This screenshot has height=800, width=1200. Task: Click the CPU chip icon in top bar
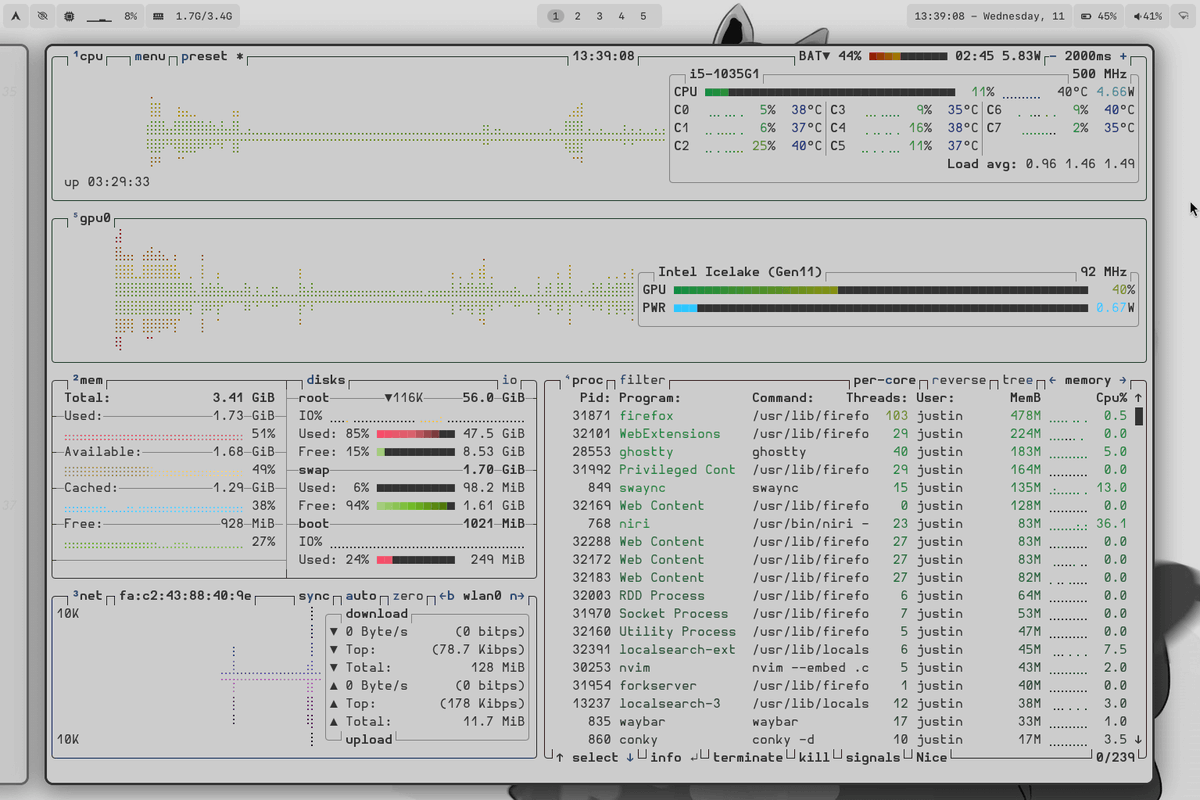(69, 17)
